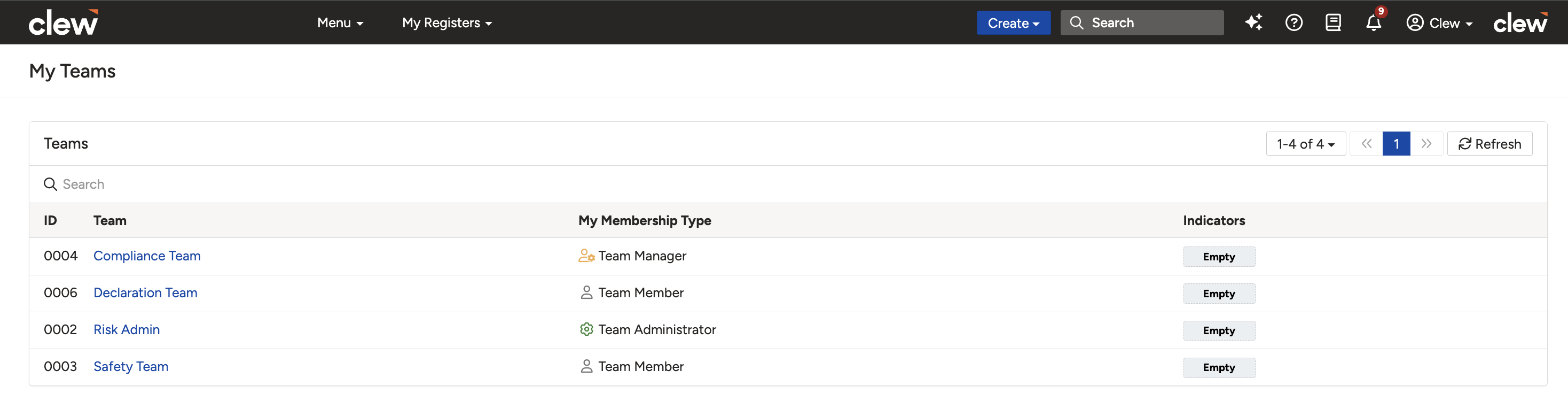Screen dimensions: 1568x401
Task: Select page 1 in pagination
Action: tap(1397, 144)
